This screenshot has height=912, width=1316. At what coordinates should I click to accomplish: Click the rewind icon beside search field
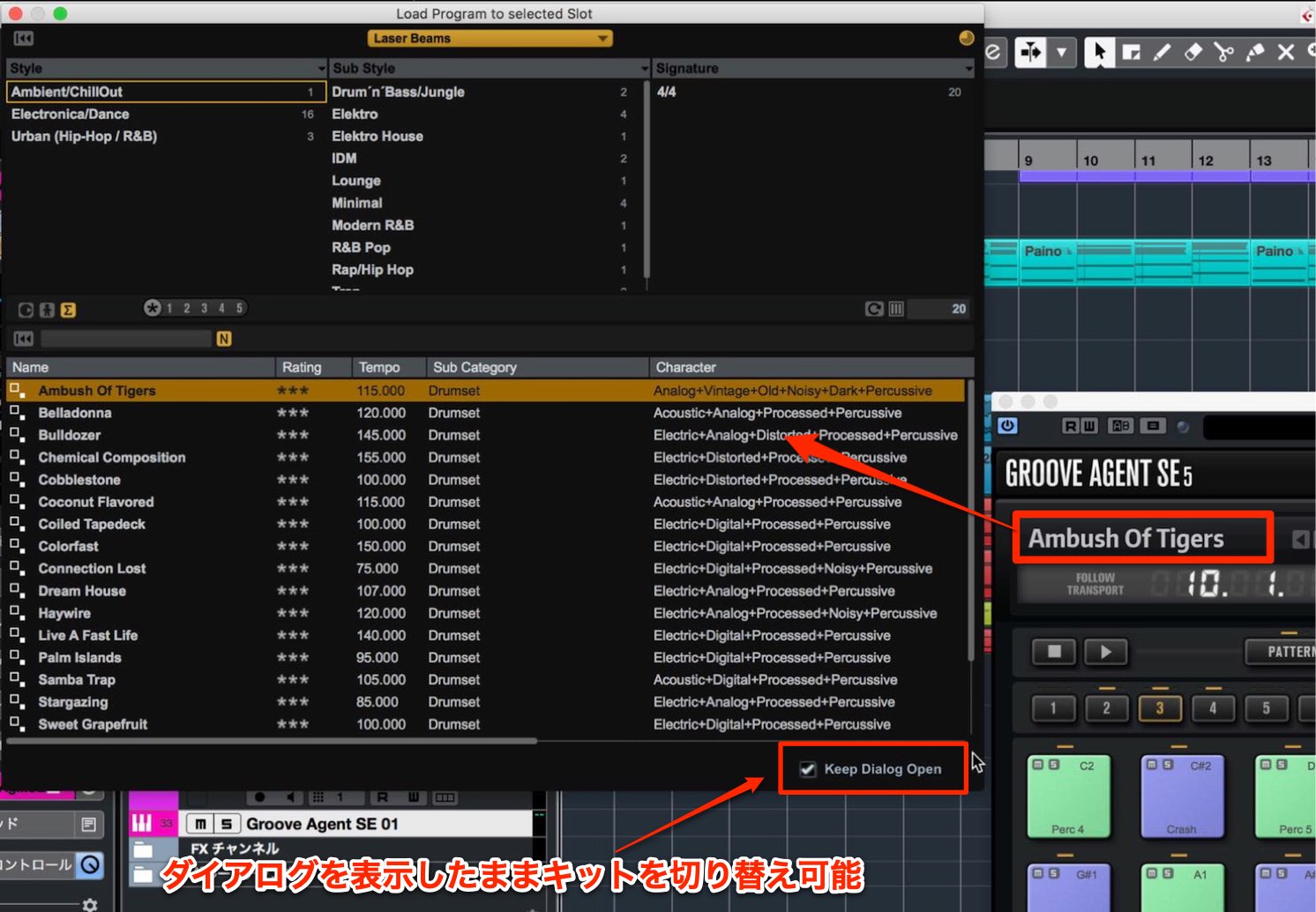[24, 339]
